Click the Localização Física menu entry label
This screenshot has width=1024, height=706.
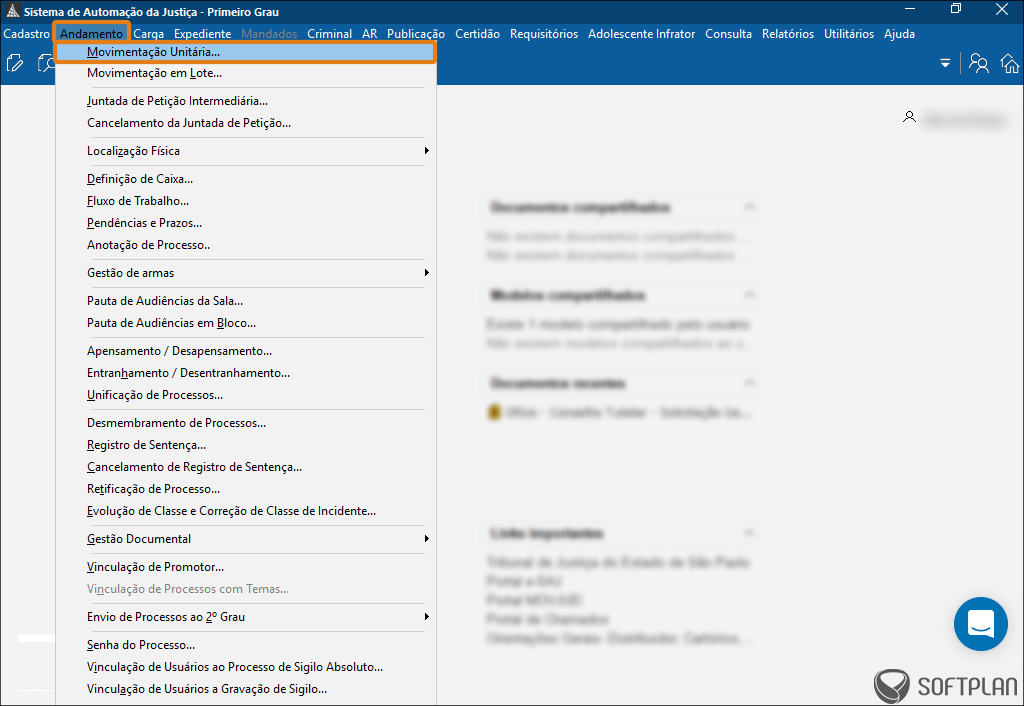tap(133, 151)
